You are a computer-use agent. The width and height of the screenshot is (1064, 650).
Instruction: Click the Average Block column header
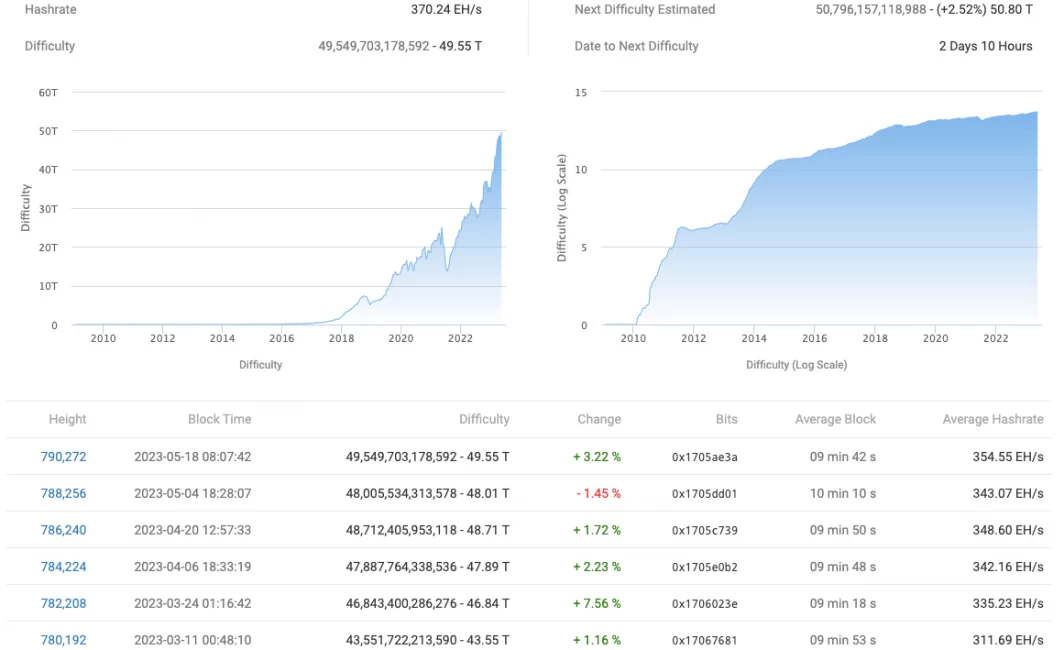(x=835, y=420)
